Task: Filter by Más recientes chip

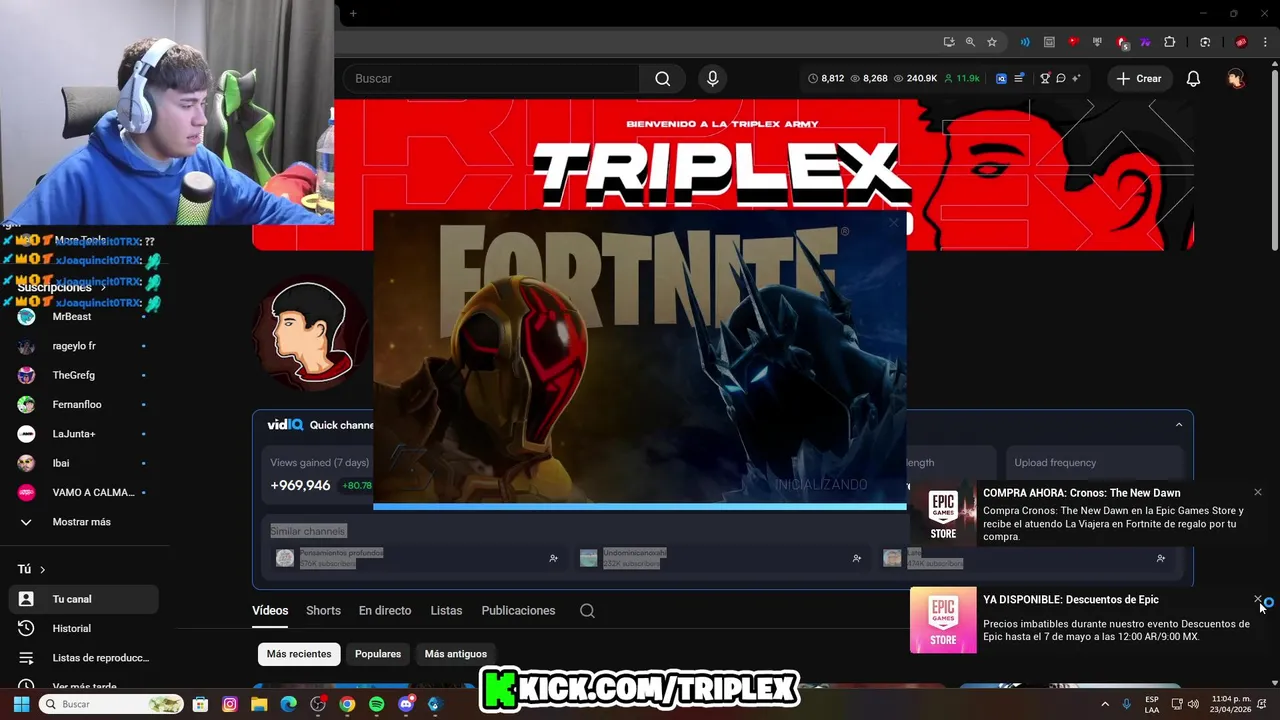Action: click(299, 654)
